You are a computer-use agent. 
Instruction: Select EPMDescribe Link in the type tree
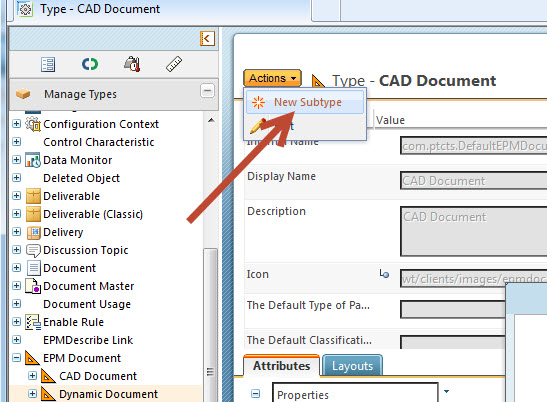(x=88, y=340)
